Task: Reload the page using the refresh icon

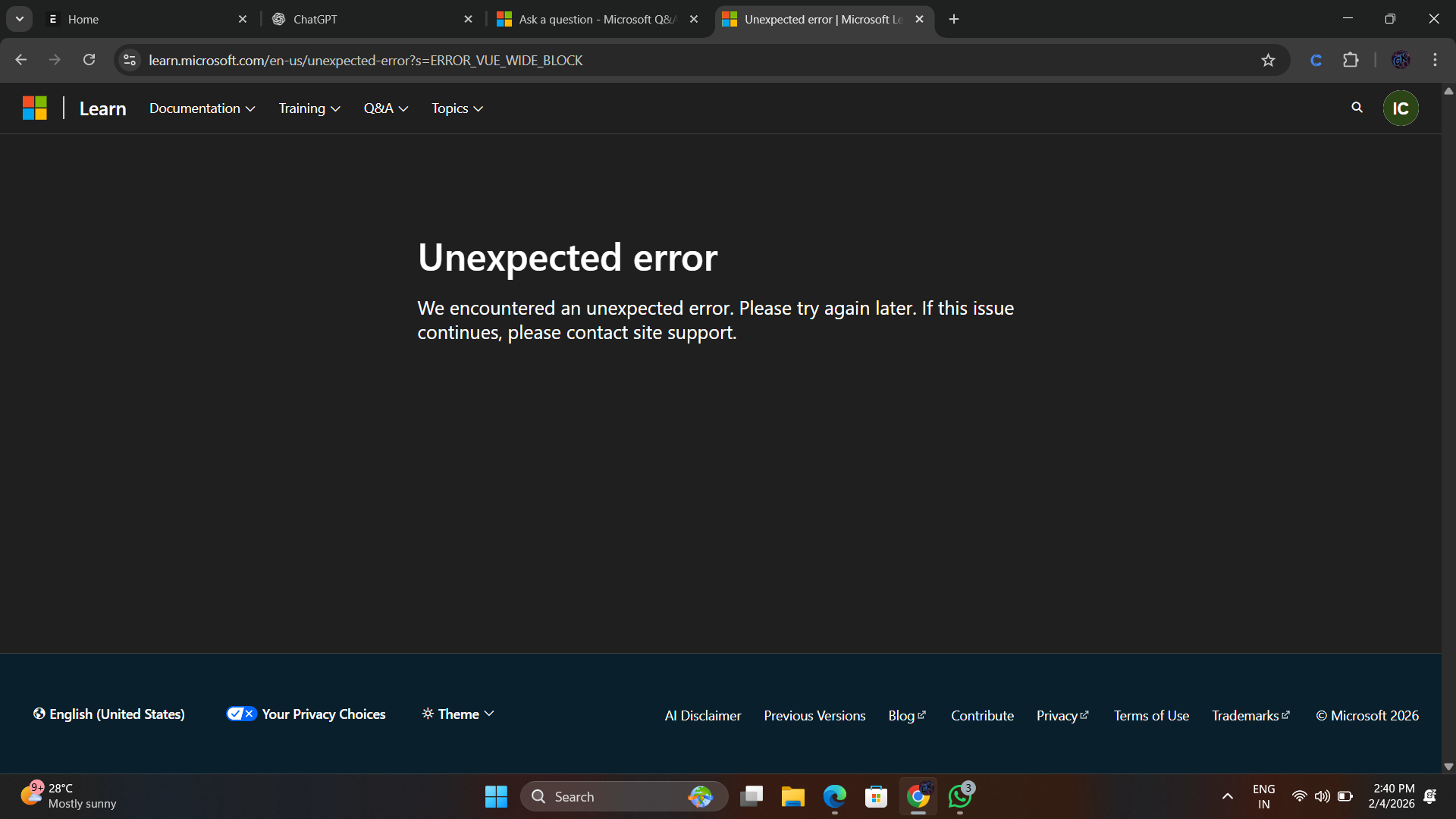Action: pos(89,60)
